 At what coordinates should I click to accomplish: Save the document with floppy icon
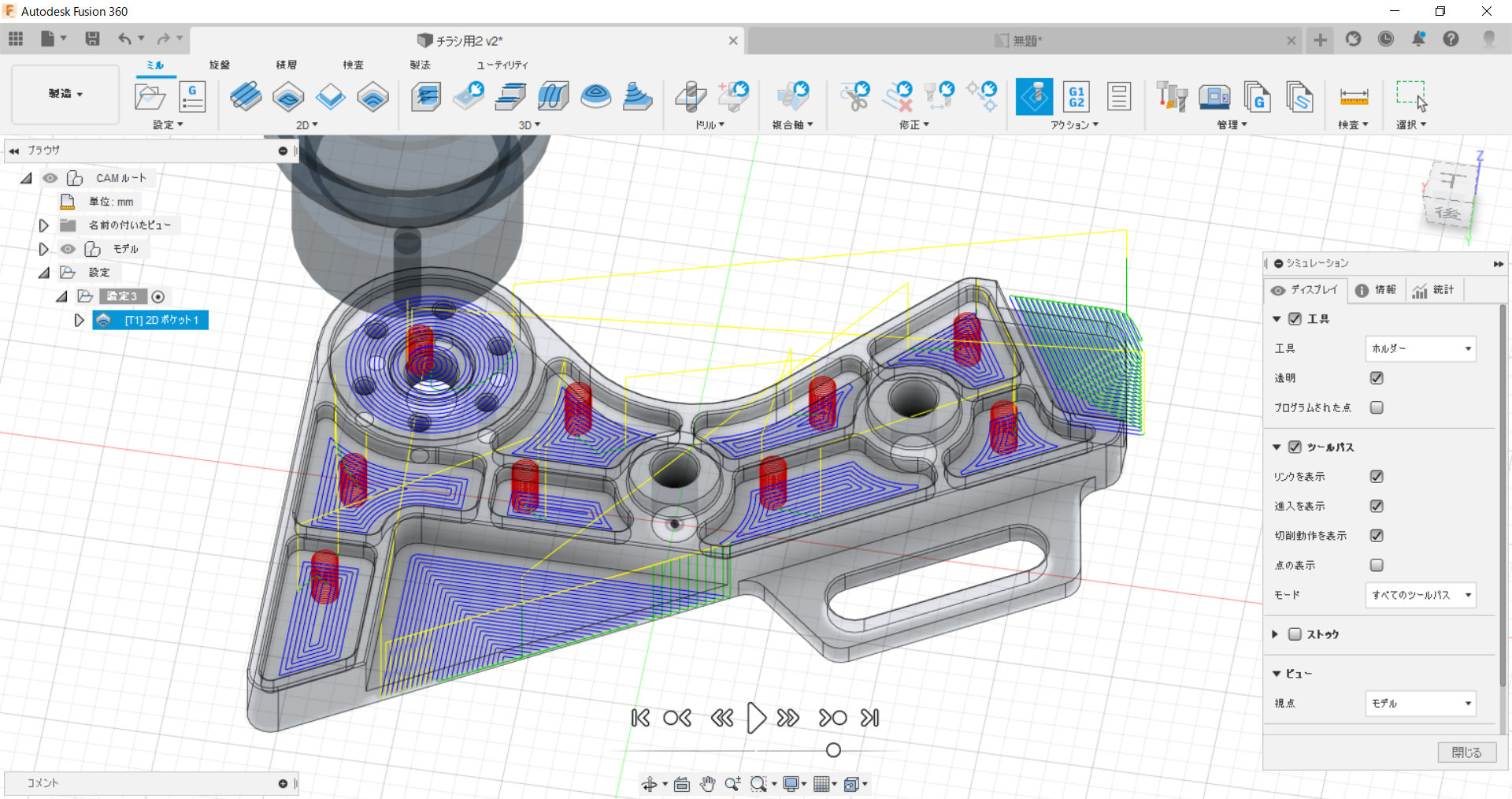click(92, 39)
